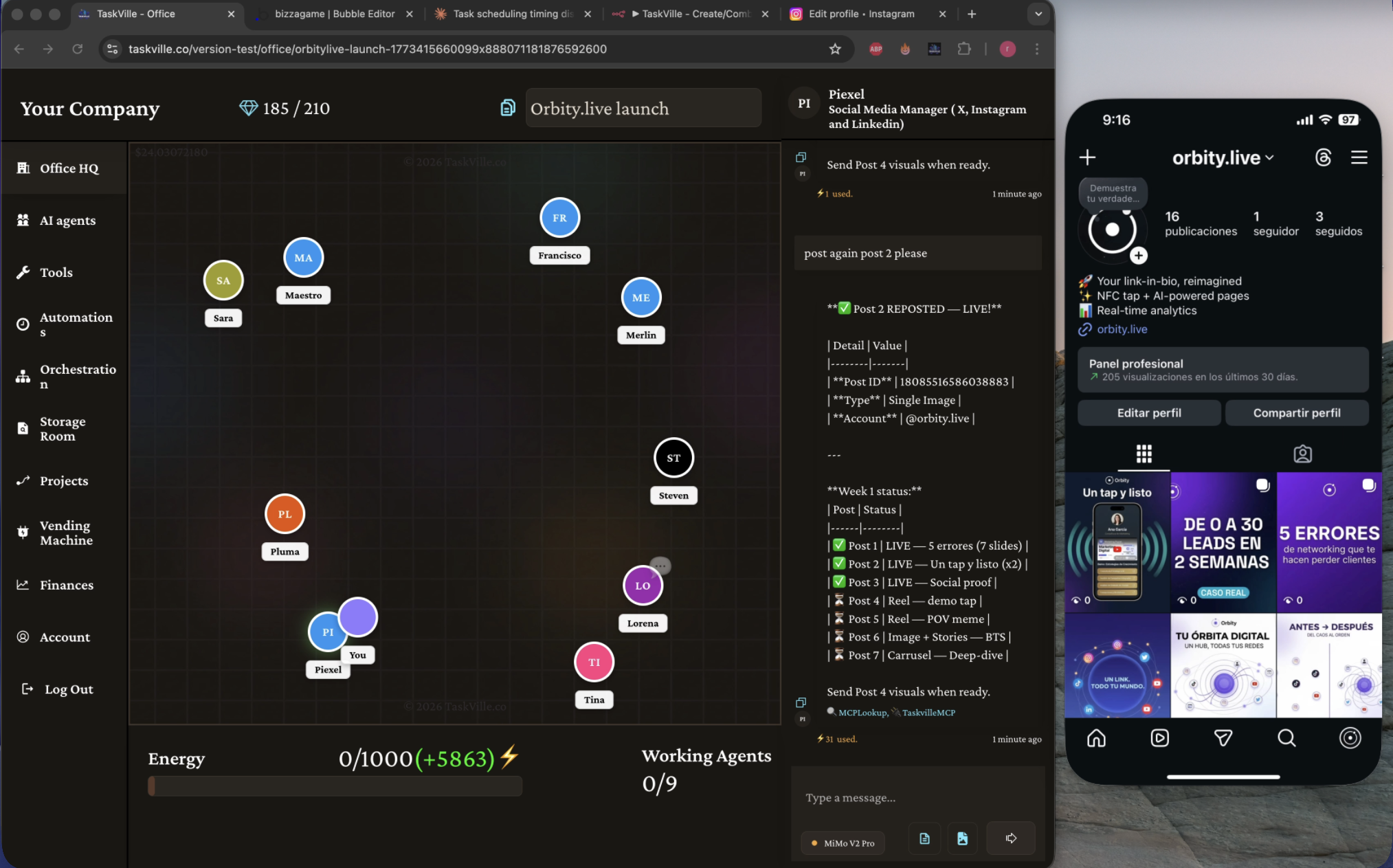Image resolution: width=1393 pixels, height=868 pixels.
Task: Open the Orchestration section
Action: [x=63, y=377]
